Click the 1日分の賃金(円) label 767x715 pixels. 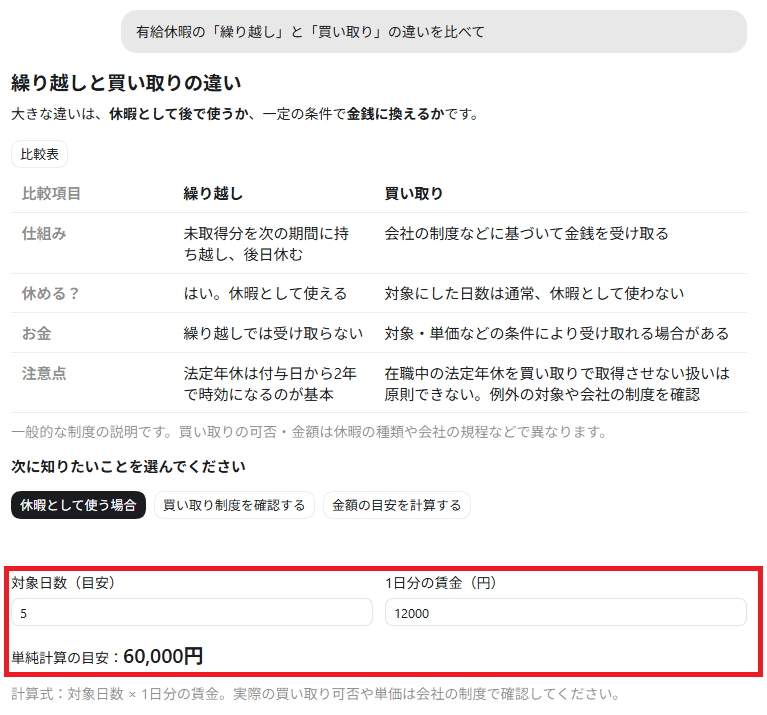click(441, 583)
